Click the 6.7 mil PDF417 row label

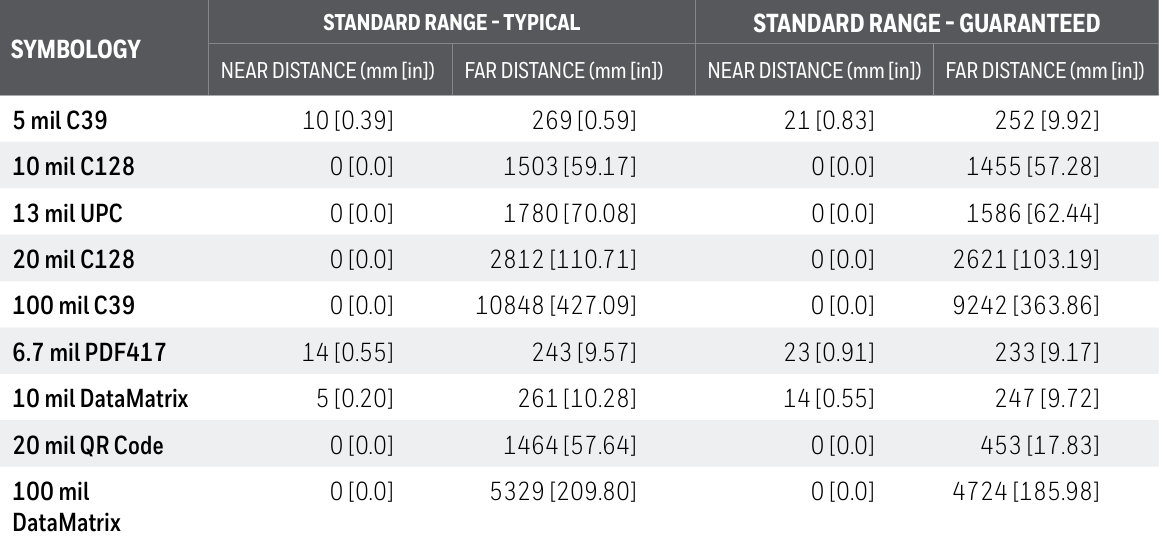[89, 352]
